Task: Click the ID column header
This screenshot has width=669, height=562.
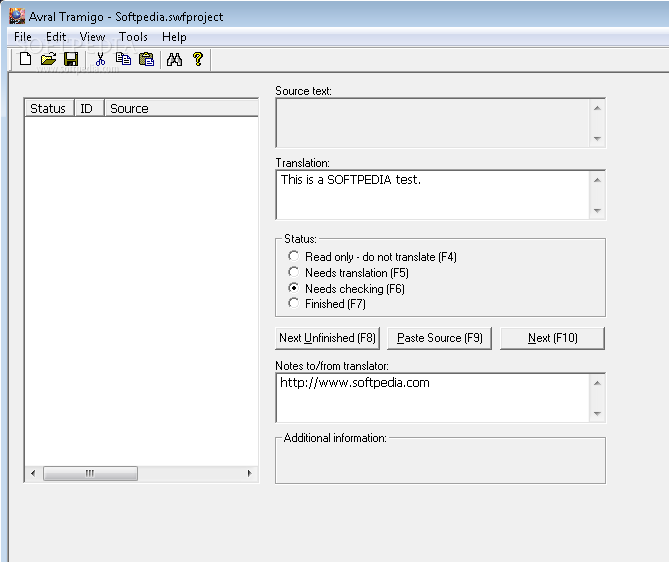Action: tap(89, 108)
